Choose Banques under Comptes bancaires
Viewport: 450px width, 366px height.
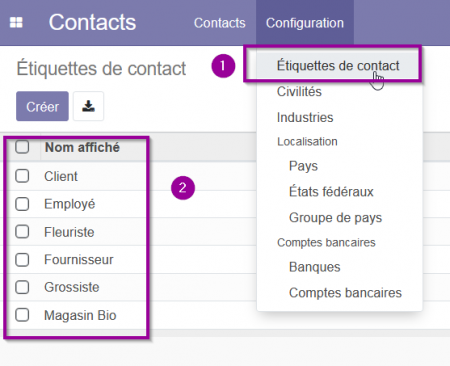click(x=315, y=267)
